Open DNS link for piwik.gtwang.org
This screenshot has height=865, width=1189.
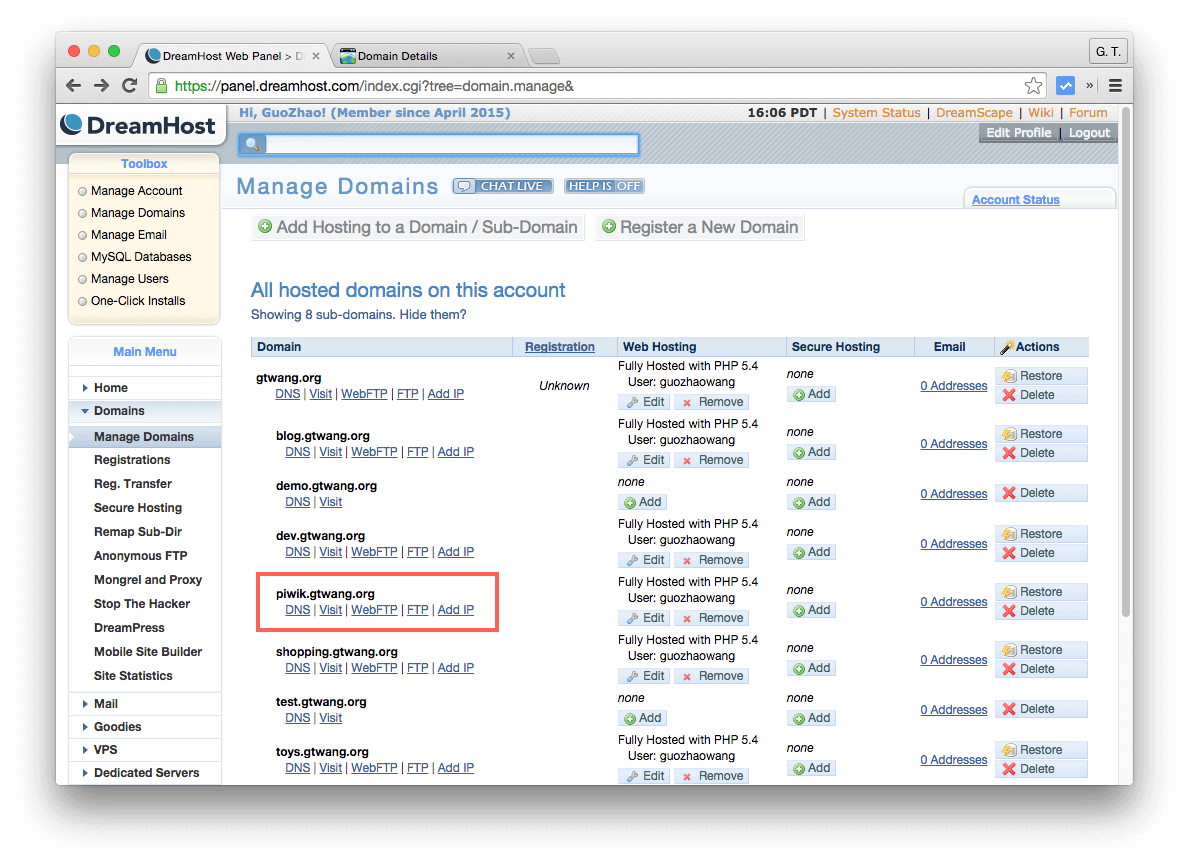tap(297, 610)
